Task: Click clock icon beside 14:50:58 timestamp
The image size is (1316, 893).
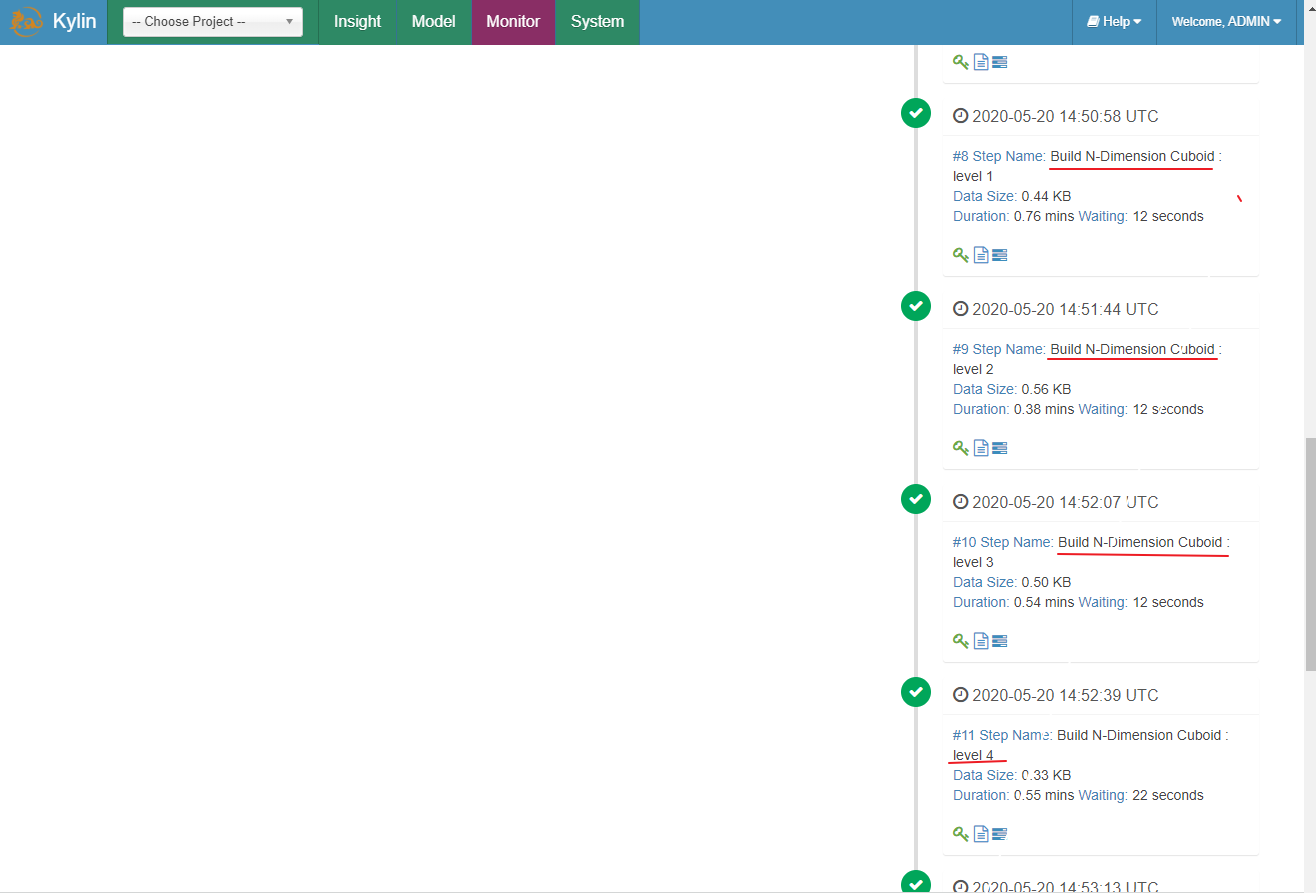Action: pyautogui.click(x=960, y=116)
